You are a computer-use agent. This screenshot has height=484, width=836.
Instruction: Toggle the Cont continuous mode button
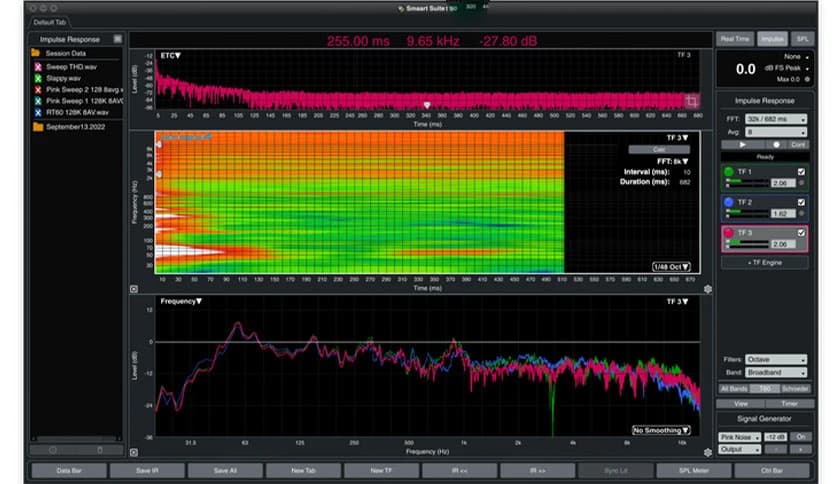pos(798,144)
